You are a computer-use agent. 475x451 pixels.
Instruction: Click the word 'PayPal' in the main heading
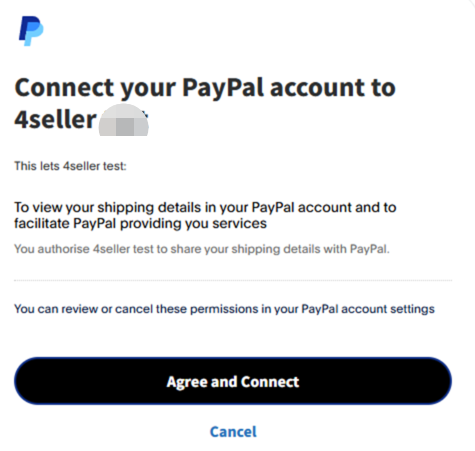[223, 89]
